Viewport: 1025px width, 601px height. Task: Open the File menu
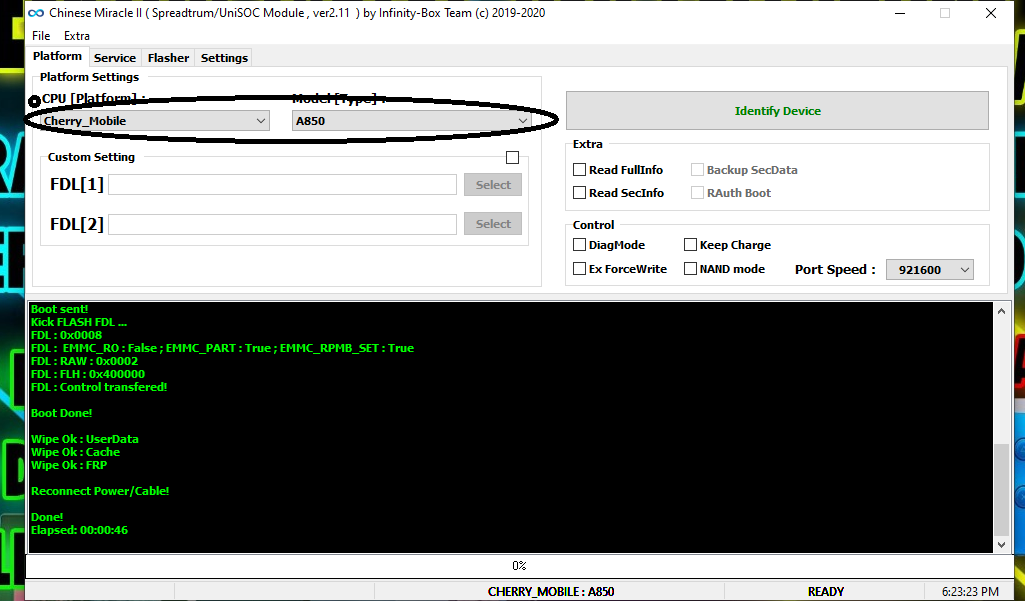pos(41,36)
